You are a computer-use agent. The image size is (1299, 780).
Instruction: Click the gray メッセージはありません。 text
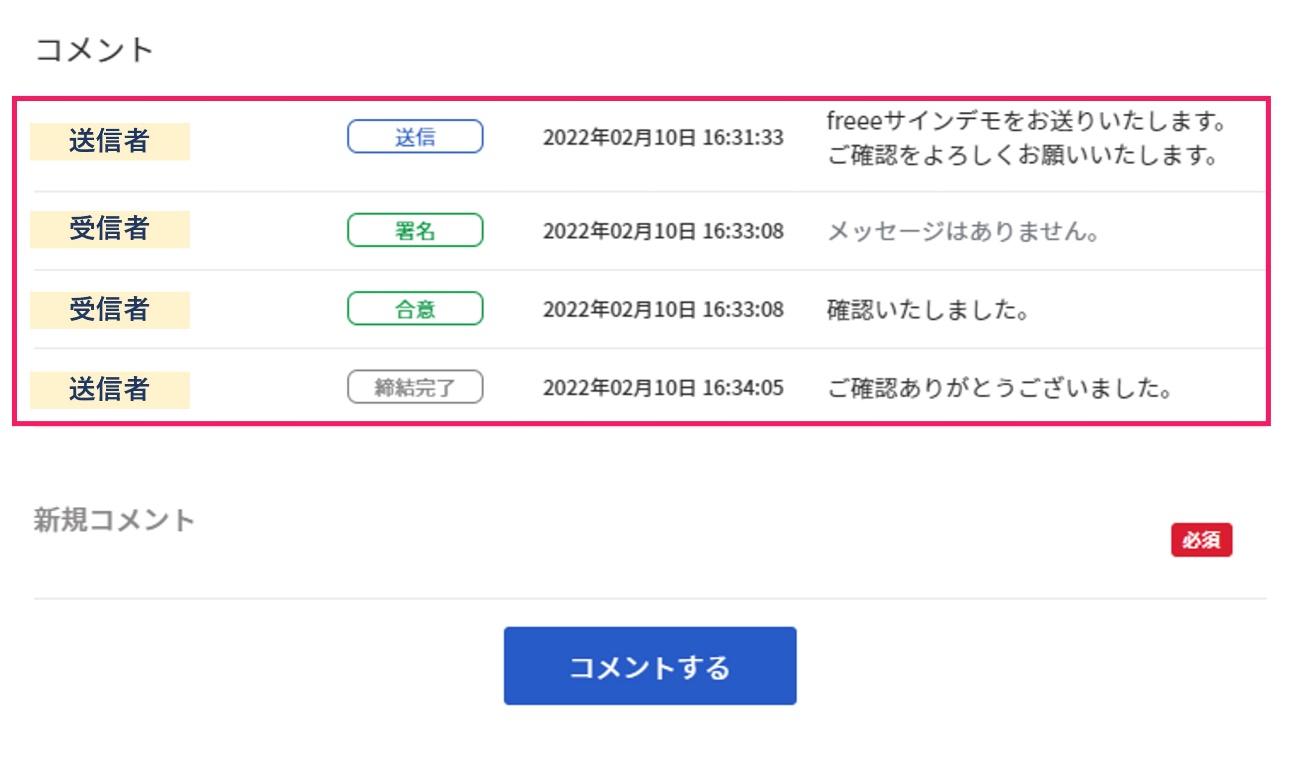tap(964, 232)
